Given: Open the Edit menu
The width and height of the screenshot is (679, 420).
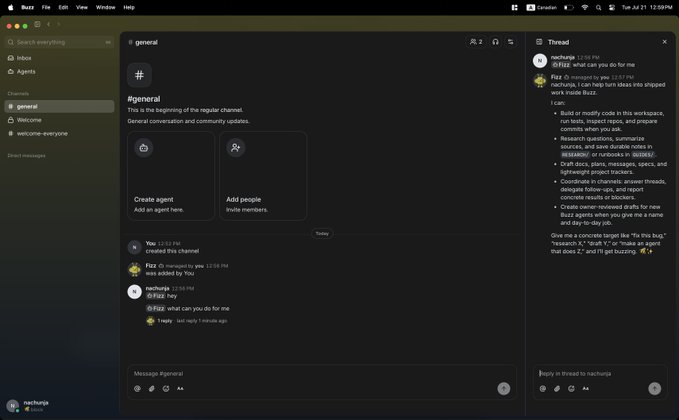Looking at the screenshot, I should [63, 7].
